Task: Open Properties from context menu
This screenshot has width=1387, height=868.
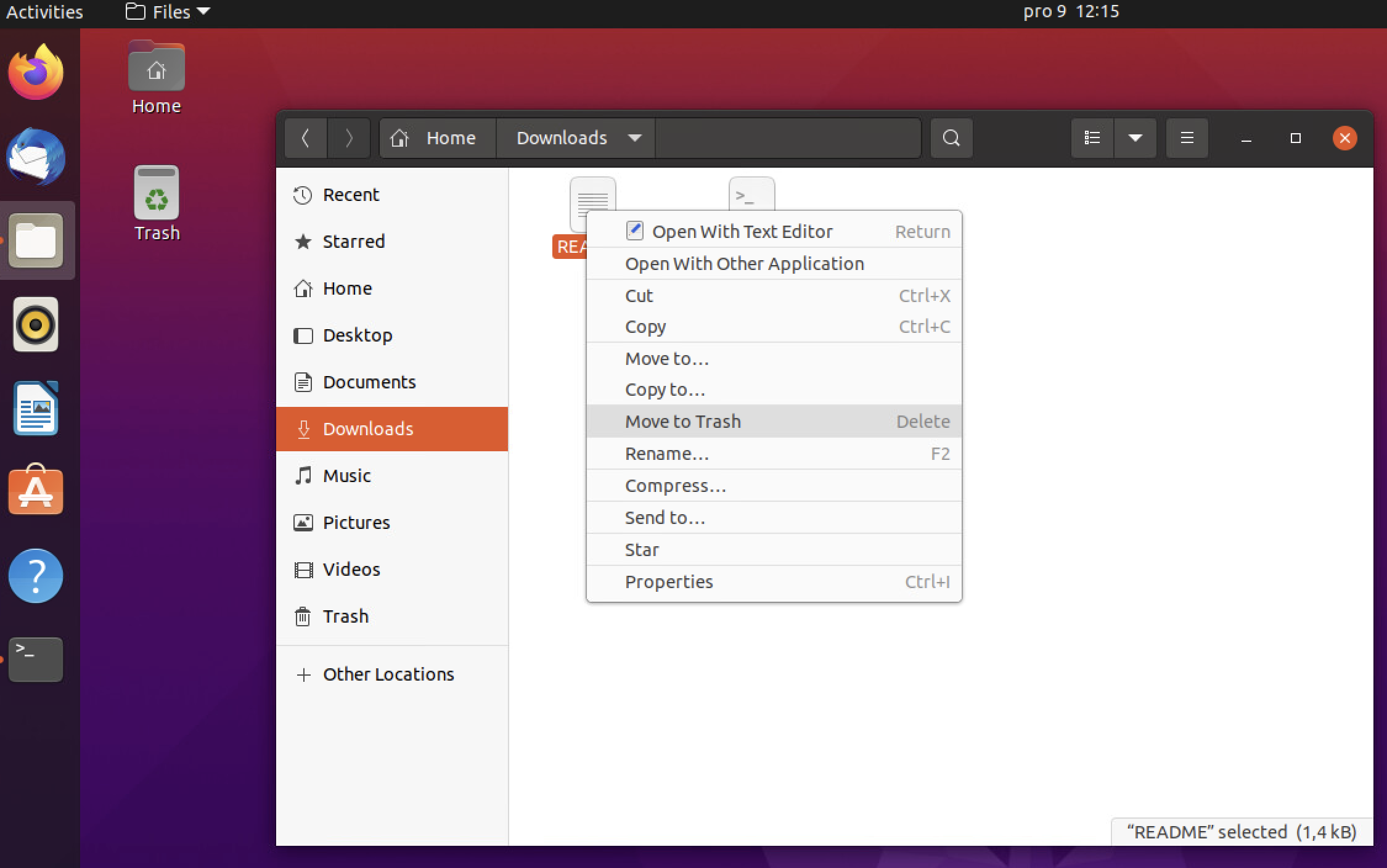Action: tap(774, 582)
